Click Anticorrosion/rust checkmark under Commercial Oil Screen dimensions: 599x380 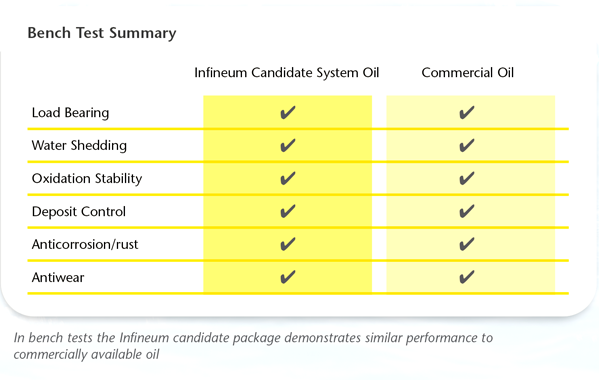click(x=467, y=244)
